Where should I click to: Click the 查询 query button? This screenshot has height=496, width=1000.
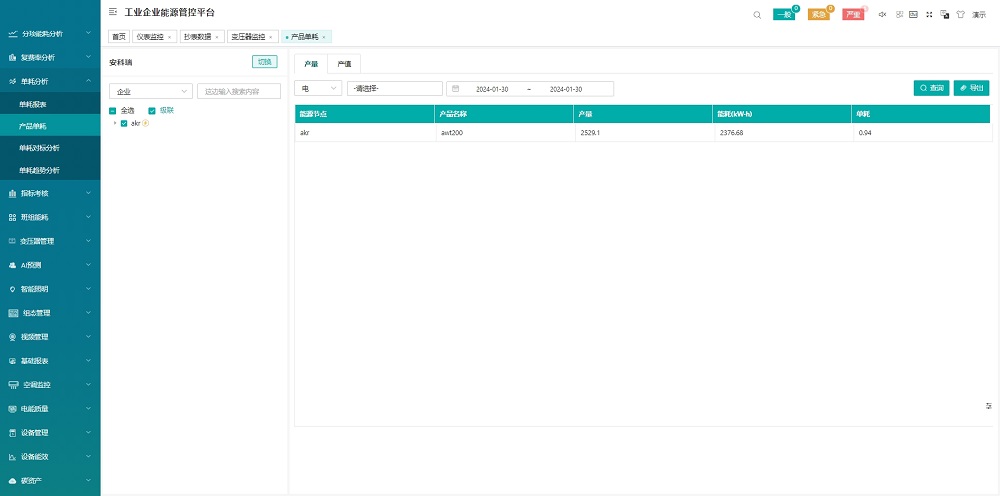pos(931,88)
